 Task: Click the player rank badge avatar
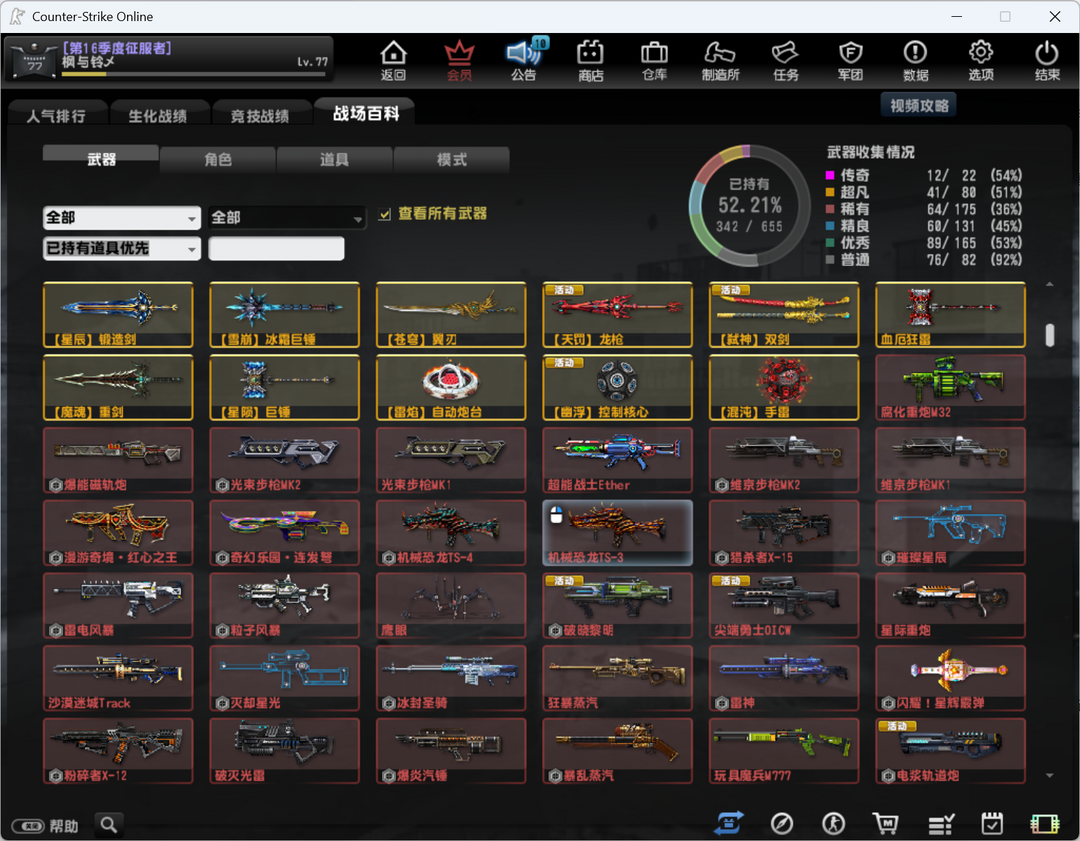pyautogui.click(x=34, y=60)
